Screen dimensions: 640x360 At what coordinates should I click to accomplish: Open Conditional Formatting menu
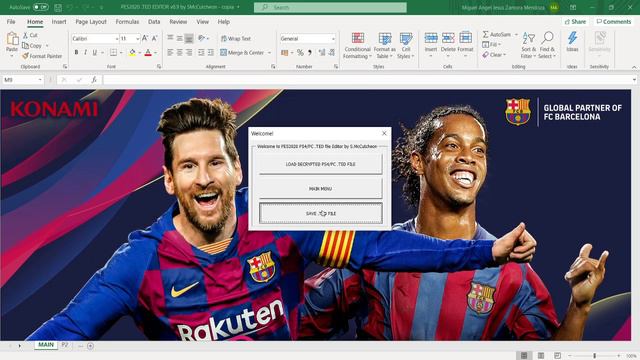click(358, 45)
